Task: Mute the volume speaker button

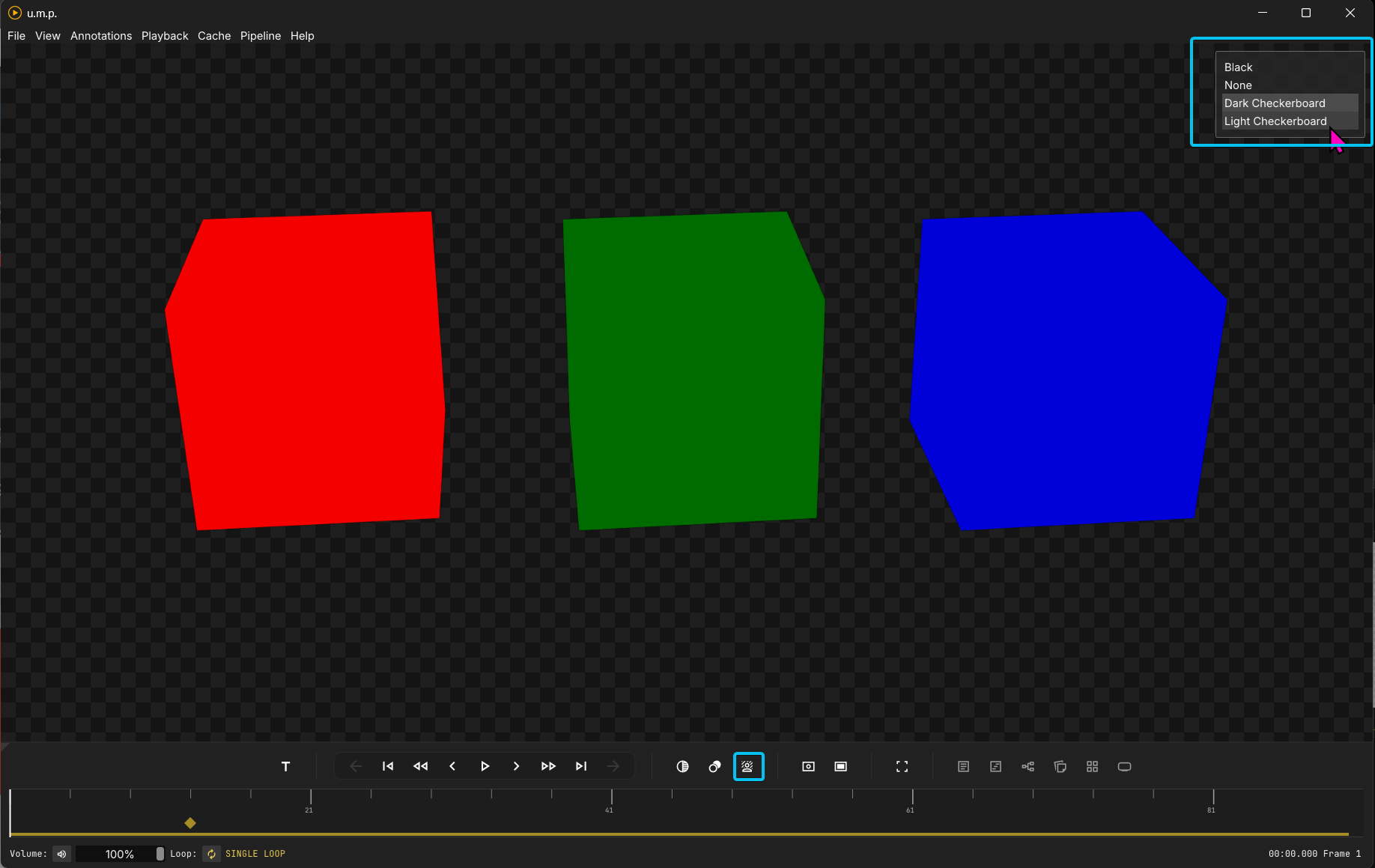Action: click(62, 854)
